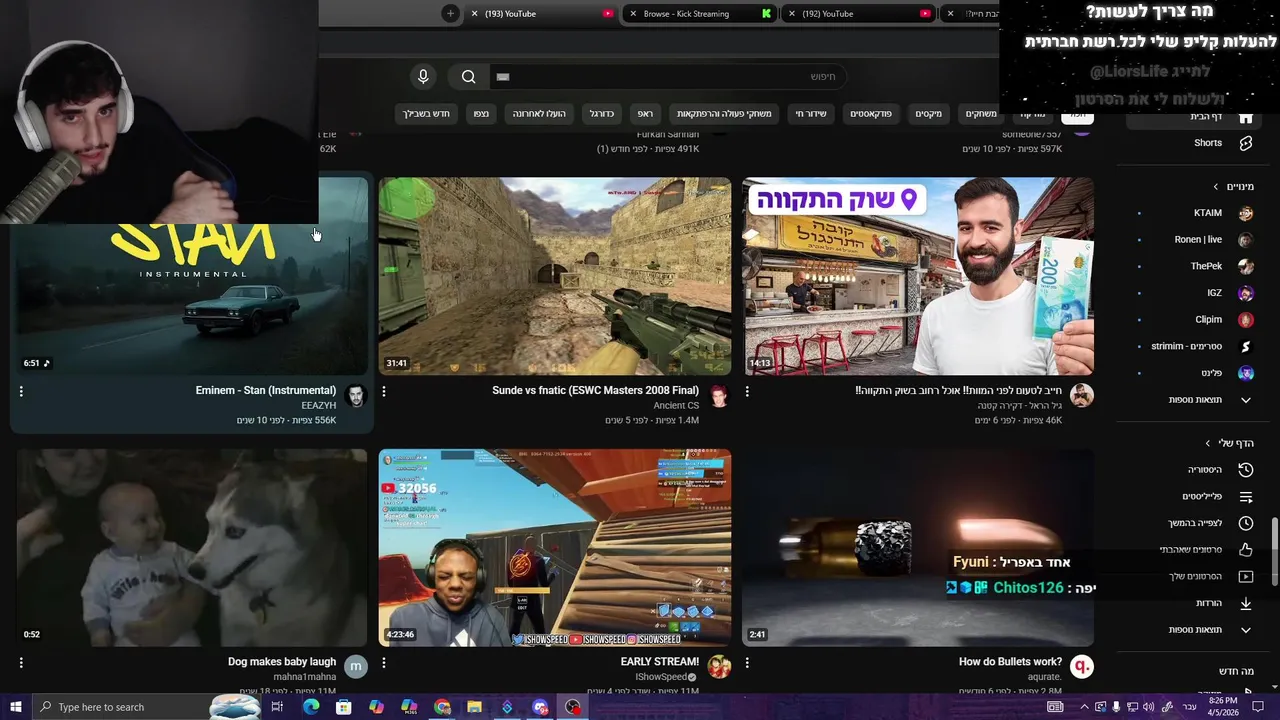Open the Sunde vs fnatic video thumbnail
The width and height of the screenshot is (1280, 720).
point(555,277)
